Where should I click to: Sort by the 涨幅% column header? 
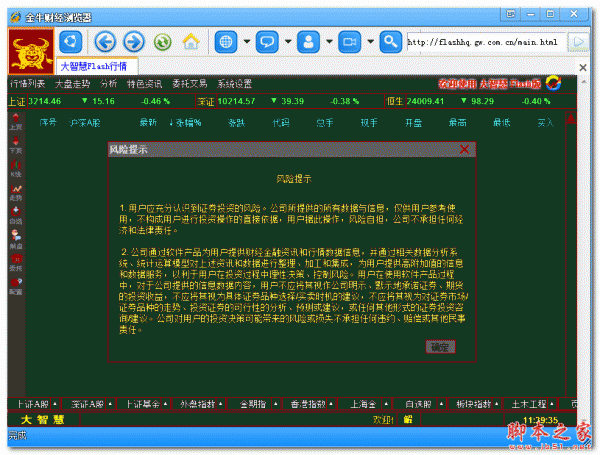click(185, 122)
